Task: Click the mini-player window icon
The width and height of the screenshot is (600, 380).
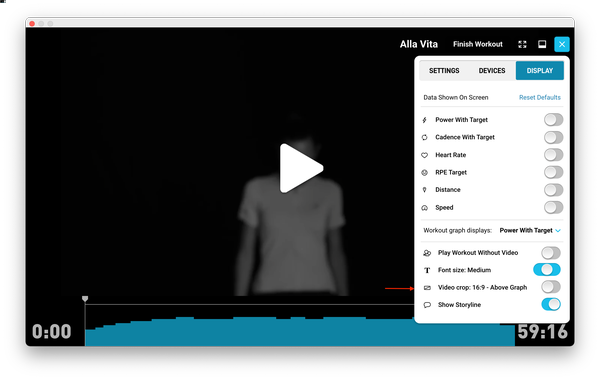Action: pos(542,44)
